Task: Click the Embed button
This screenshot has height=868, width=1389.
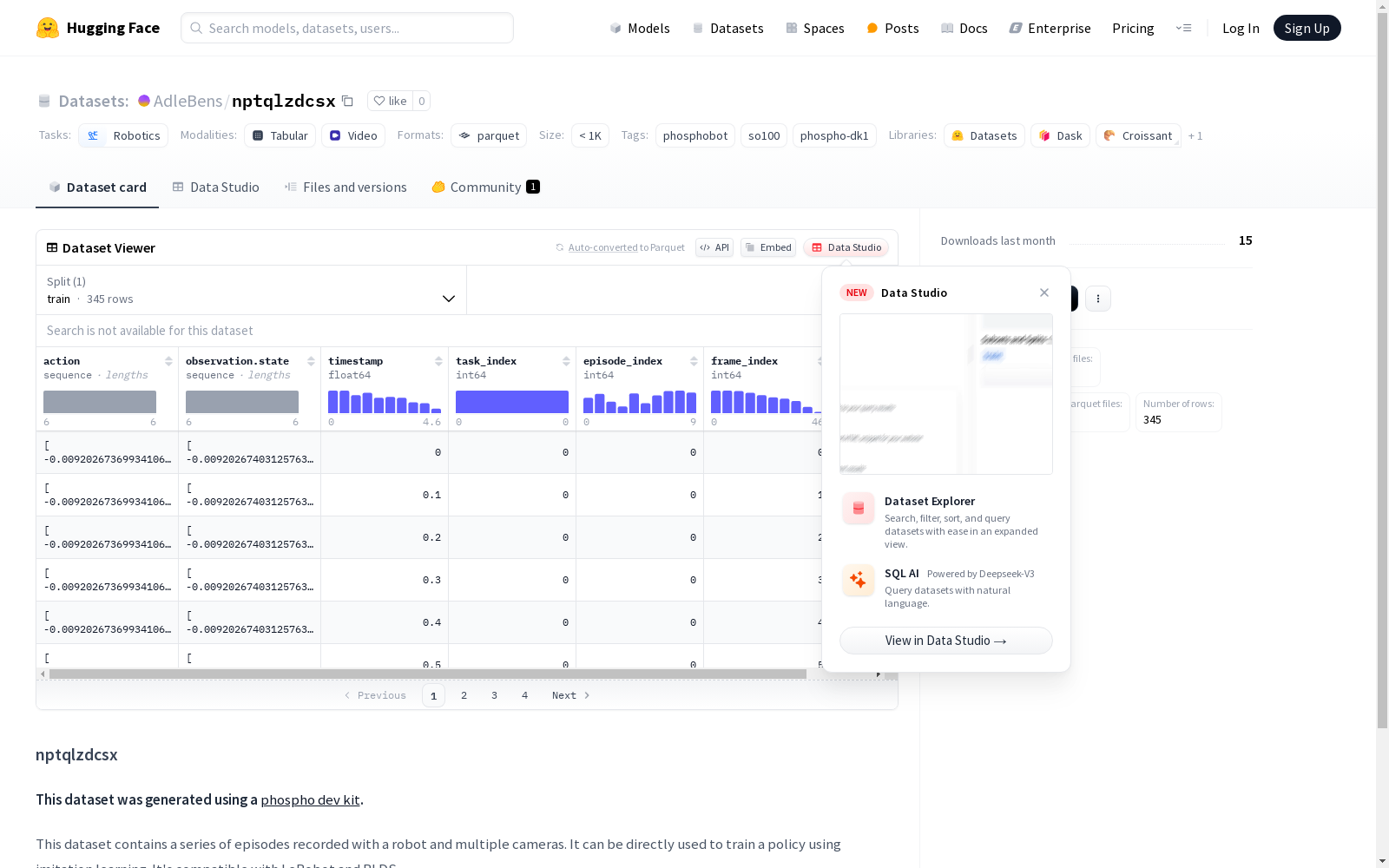Action: pos(768,247)
